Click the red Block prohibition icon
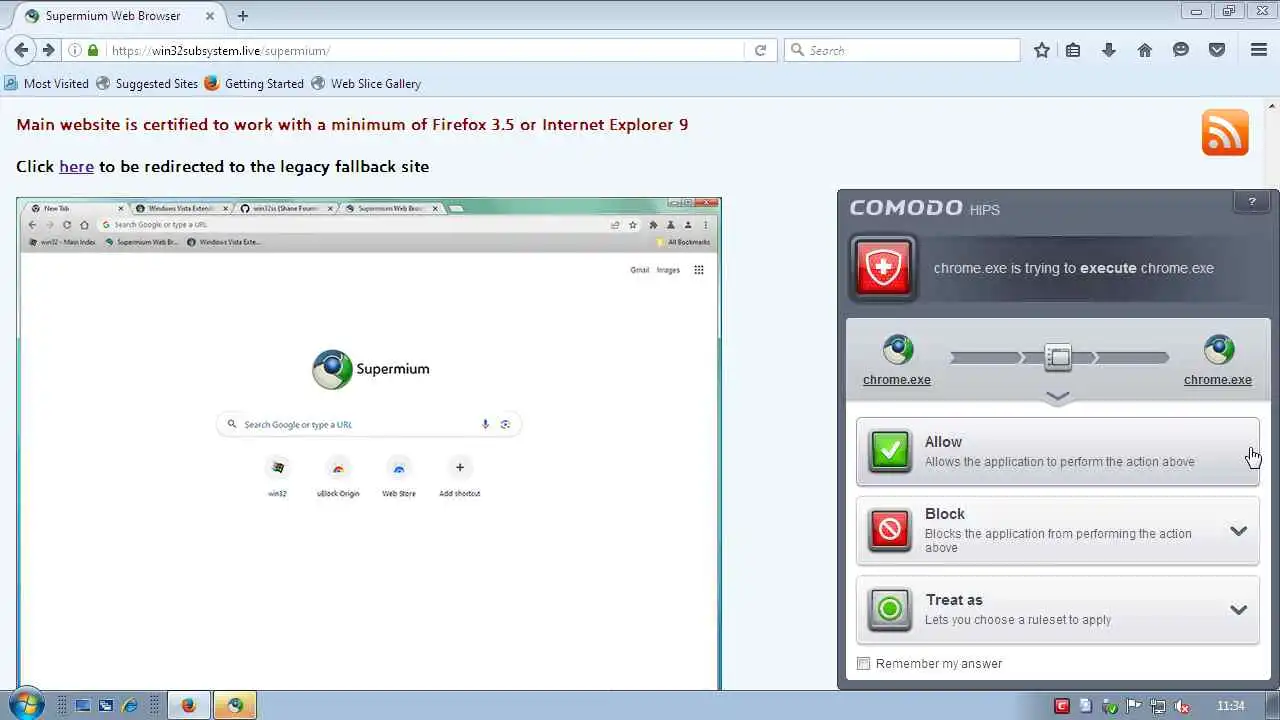1280x720 pixels. [x=890, y=530]
